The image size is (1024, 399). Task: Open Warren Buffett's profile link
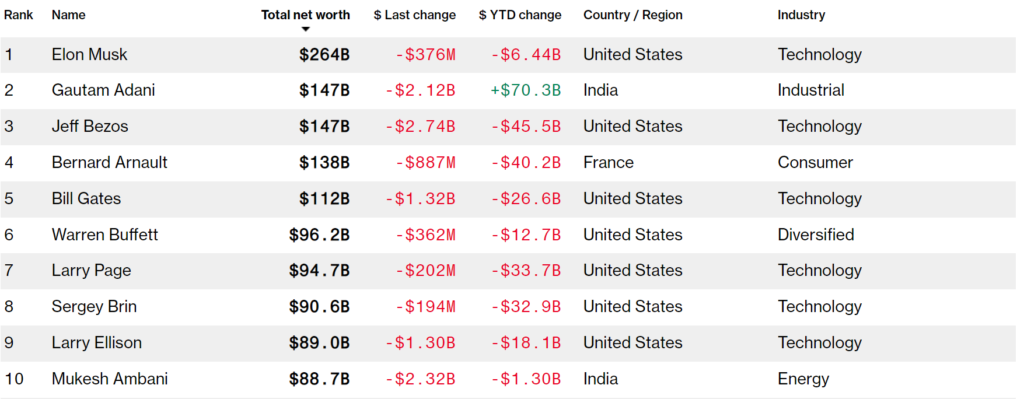(x=104, y=234)
